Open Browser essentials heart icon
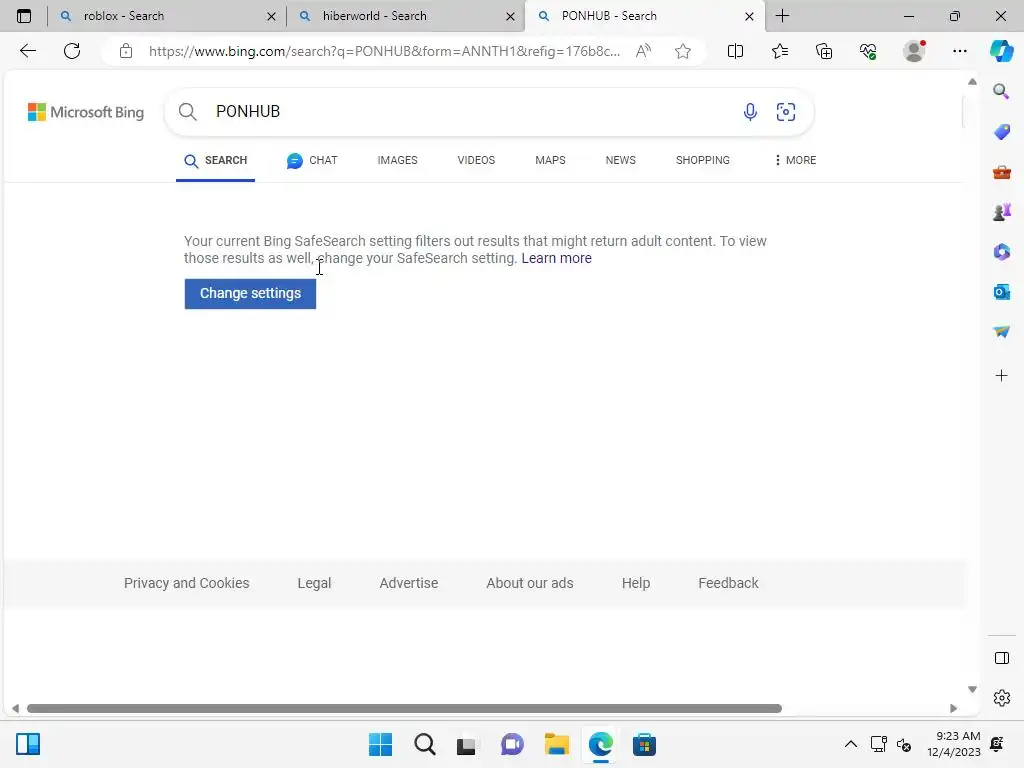This screenshot has width=1024, height=768. pyautogui.click(x=868, y=51)
